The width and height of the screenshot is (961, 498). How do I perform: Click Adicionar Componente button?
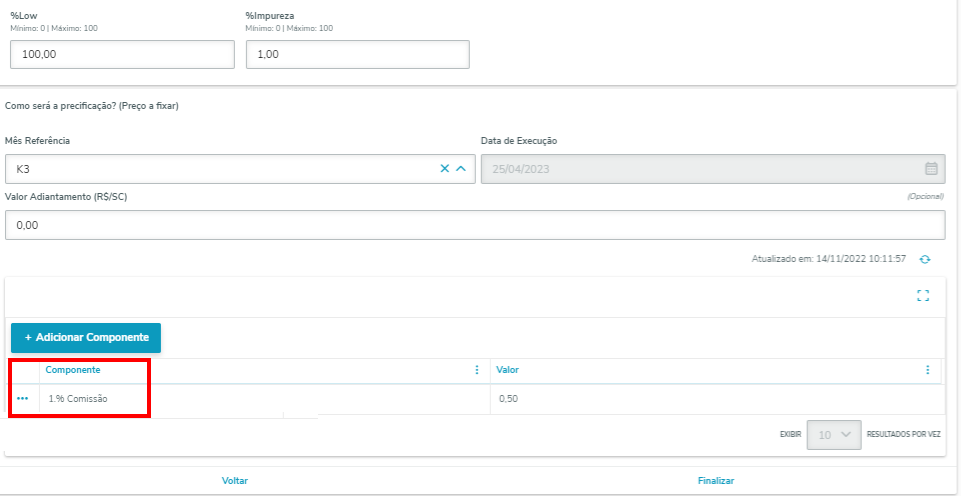(x=86, y=338)
